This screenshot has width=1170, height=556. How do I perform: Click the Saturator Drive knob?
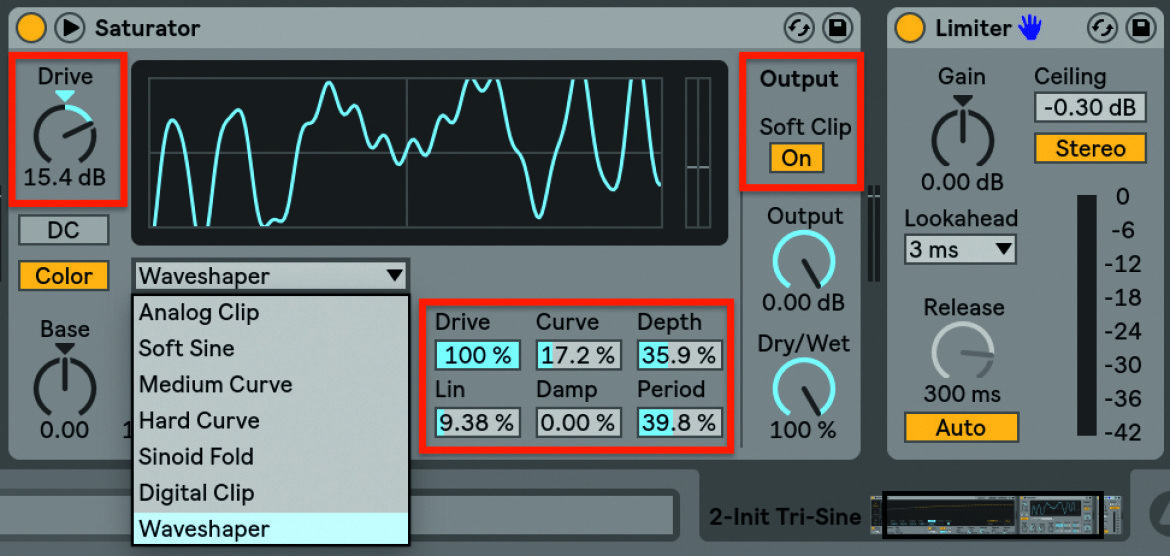pyautogui.click(x=65, y=134)
